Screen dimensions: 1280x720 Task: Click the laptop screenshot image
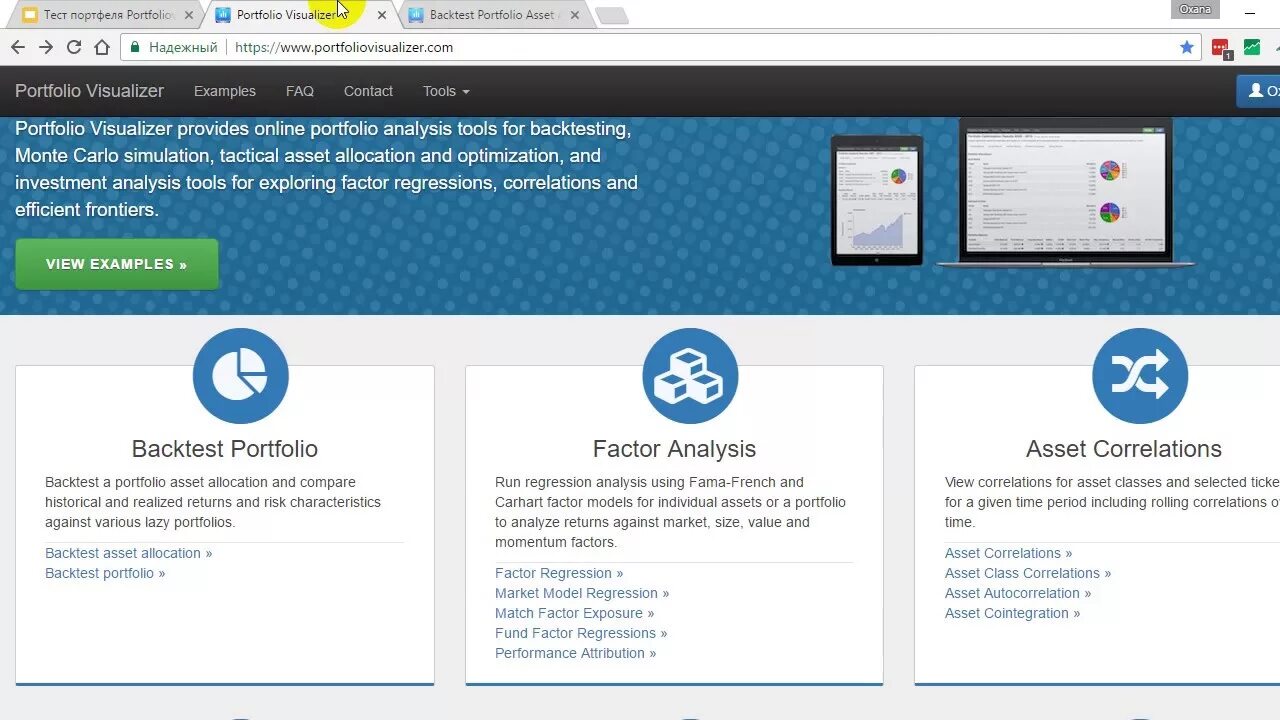coord(1065,193)
